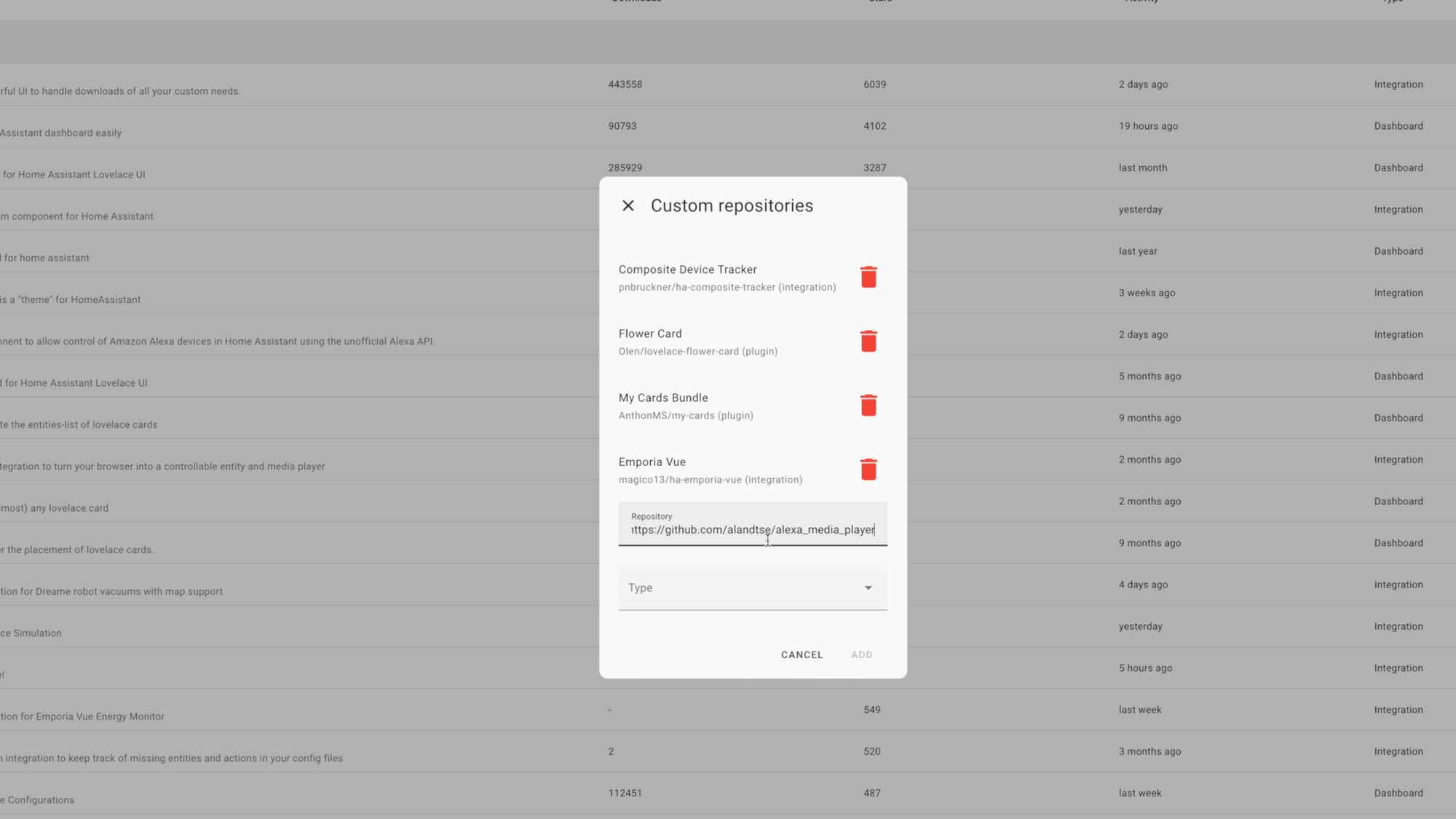This screenshot has height=819, width=1456.
Task: Remove the Emporia Vue repository
Action: 869,470
